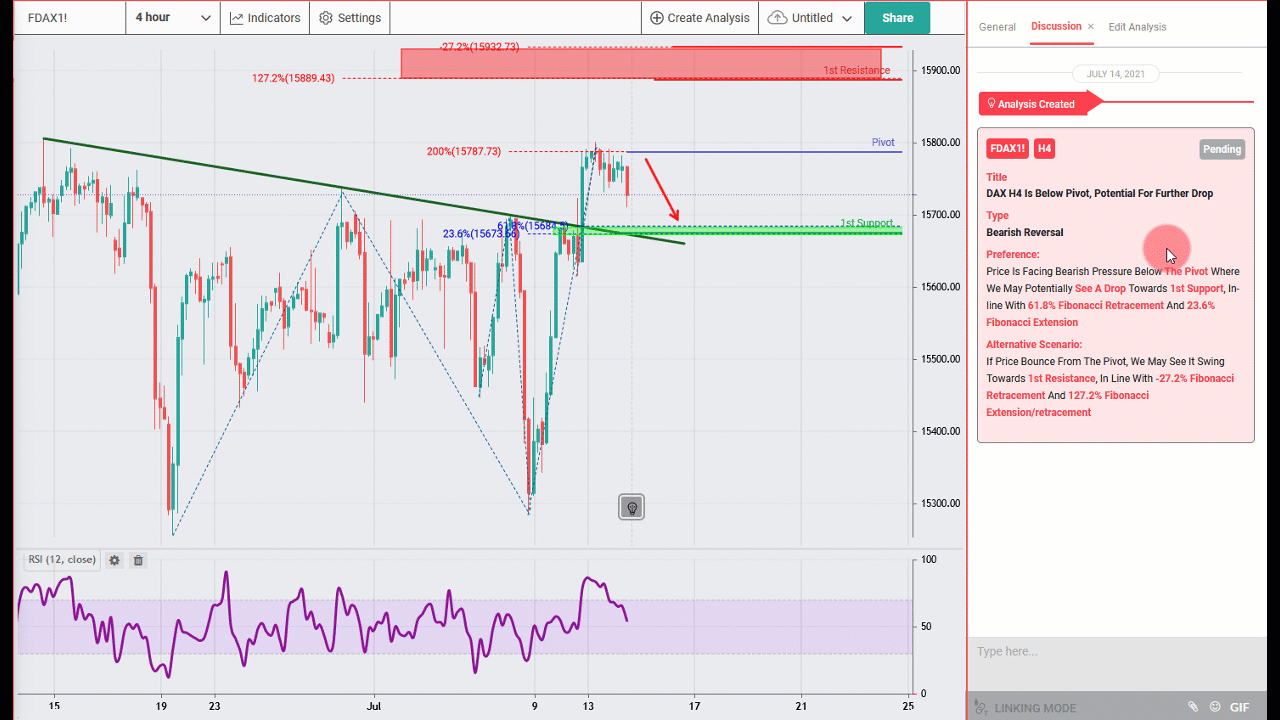Click the red 1st Resistance zone rectangle
Screen dimensions: 1280x720
640,63
